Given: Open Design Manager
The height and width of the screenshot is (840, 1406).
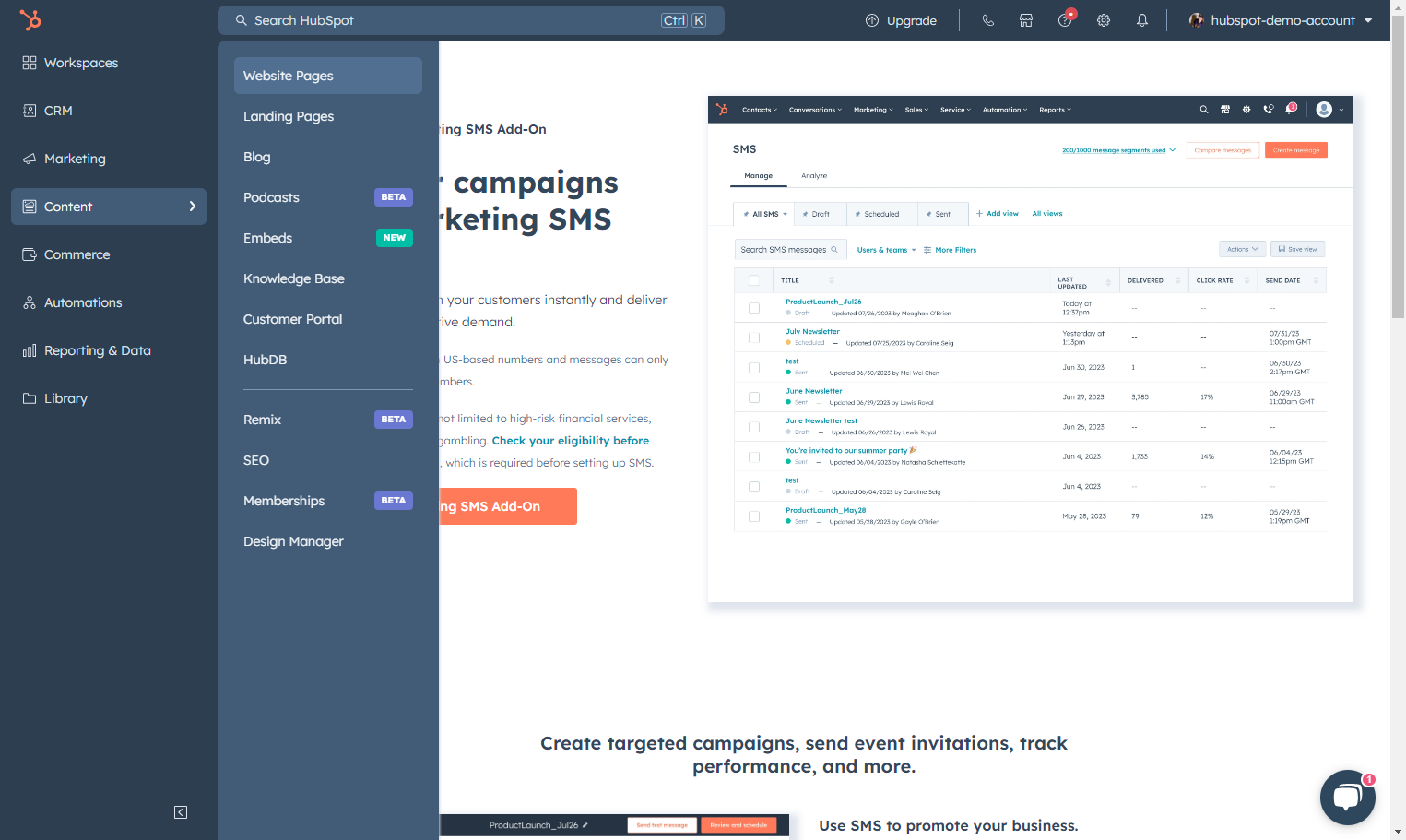Looking at the screenshot, I should point(328,541).
